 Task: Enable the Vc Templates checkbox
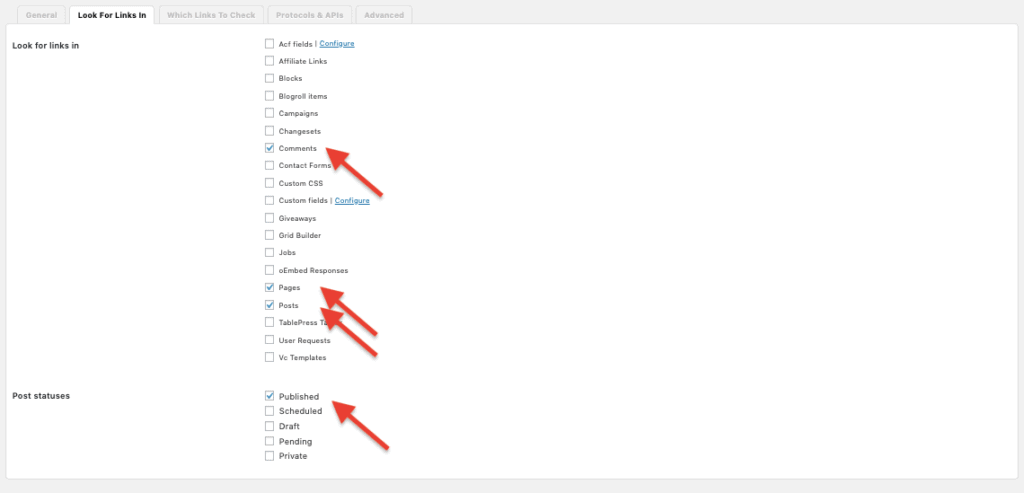(x=270, y=357)
